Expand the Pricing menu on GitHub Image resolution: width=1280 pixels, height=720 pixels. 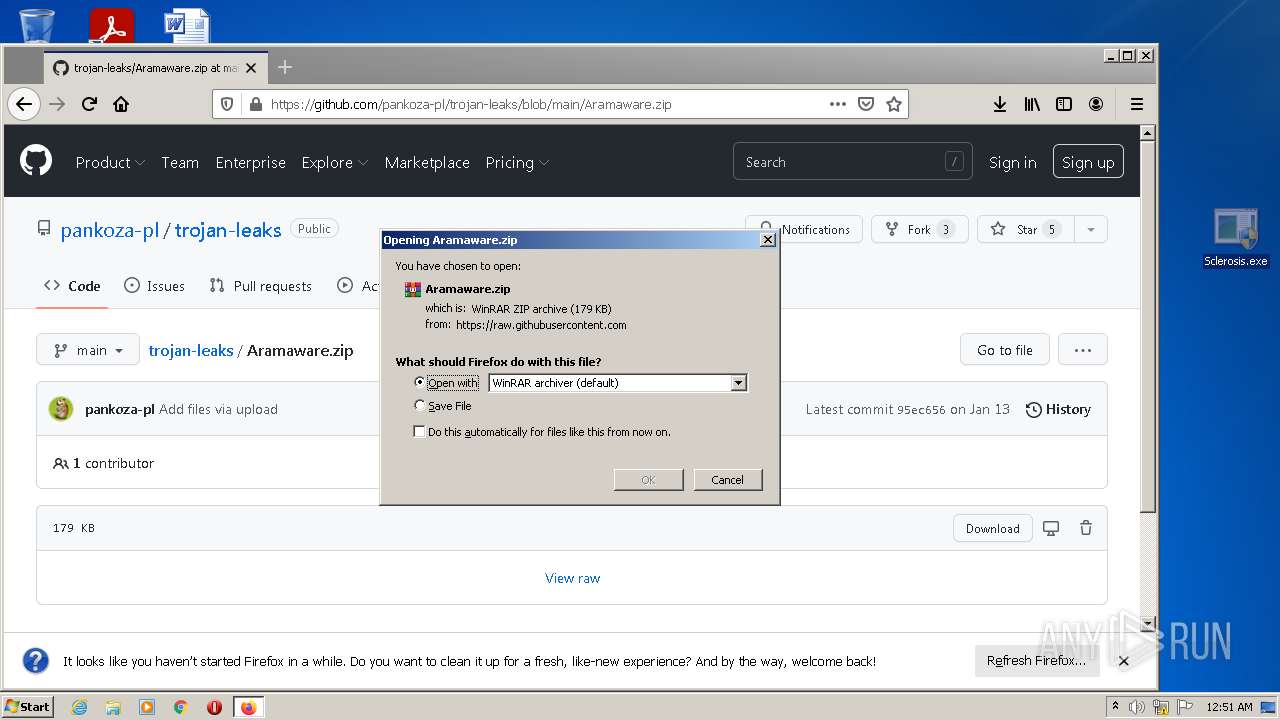(517, 162)
